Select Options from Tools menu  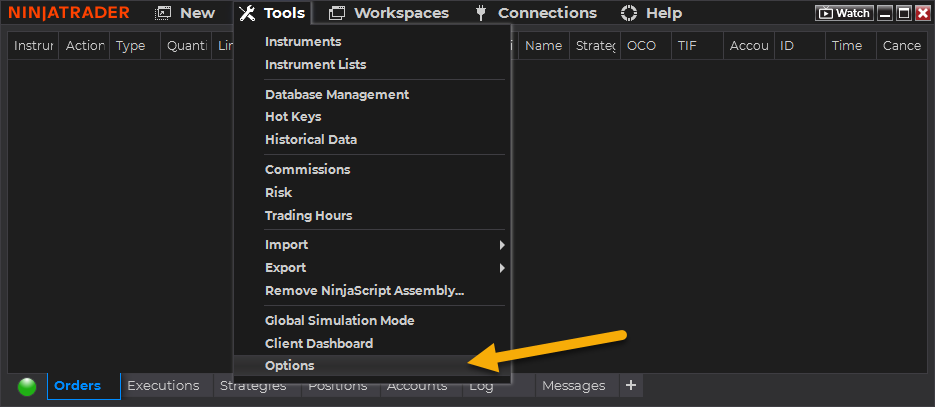(x=289, y=366)
